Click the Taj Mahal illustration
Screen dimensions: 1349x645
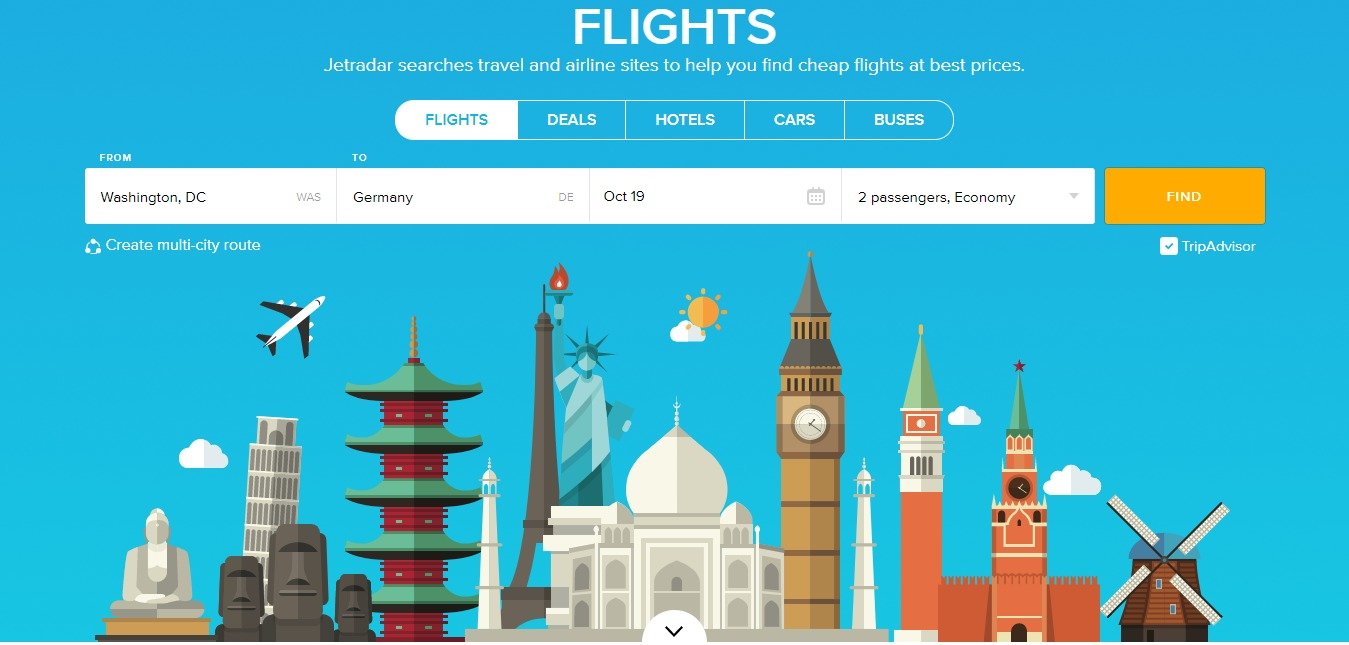coord(676,530)
